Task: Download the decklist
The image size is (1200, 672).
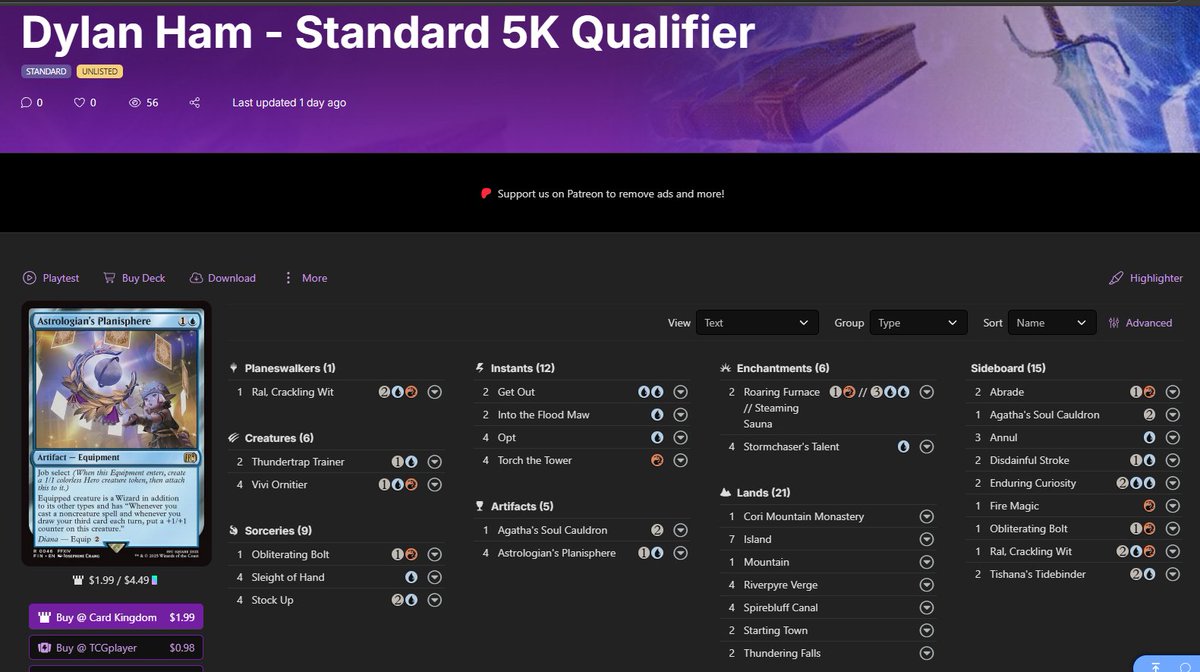Action: (x=222, y=278)
